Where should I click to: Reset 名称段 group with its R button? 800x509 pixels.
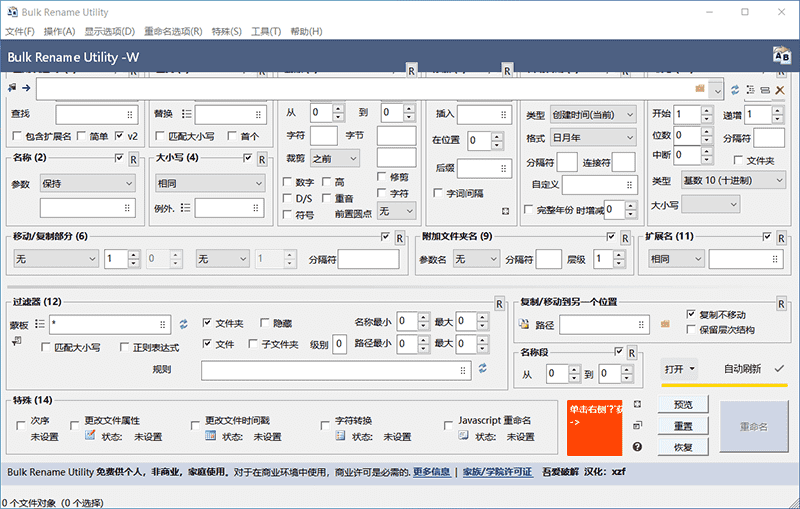coord(632,353)
